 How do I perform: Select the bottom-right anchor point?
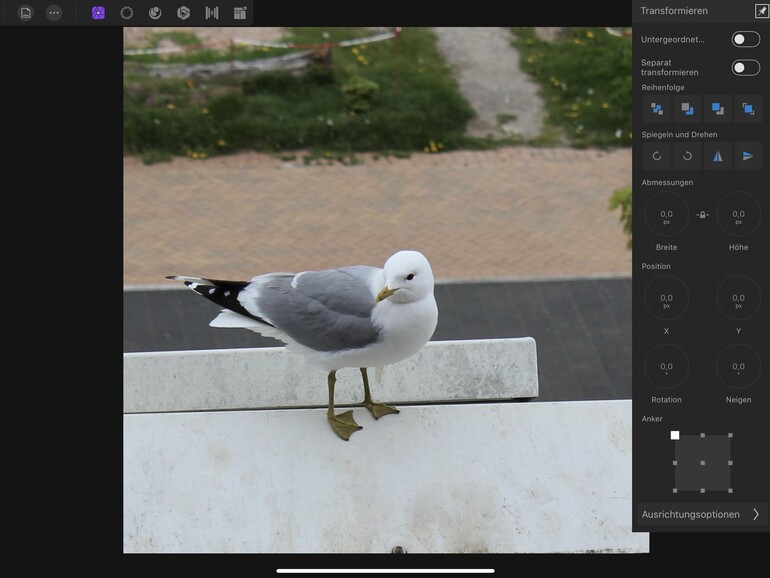pos(730,491)
